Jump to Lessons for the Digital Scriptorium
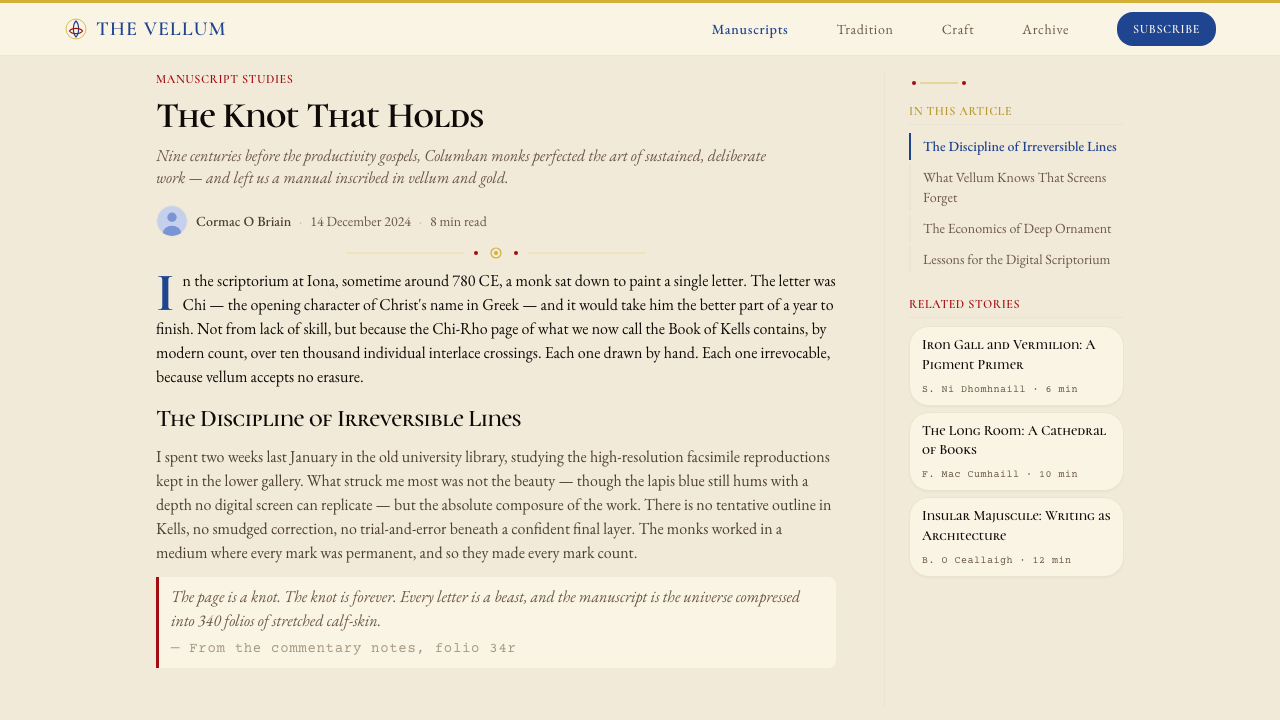Viewport: 1280px width, 720px height. click(1016, 259)
